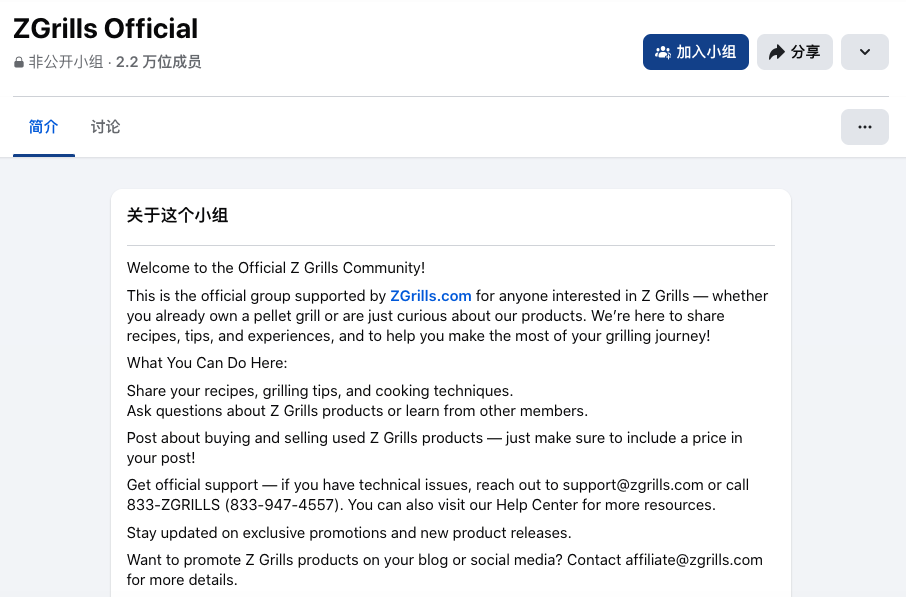Image resolution: width=906 pixels, height=597 pixels.
Task: Select the 简介 tab
Action: 43,127
